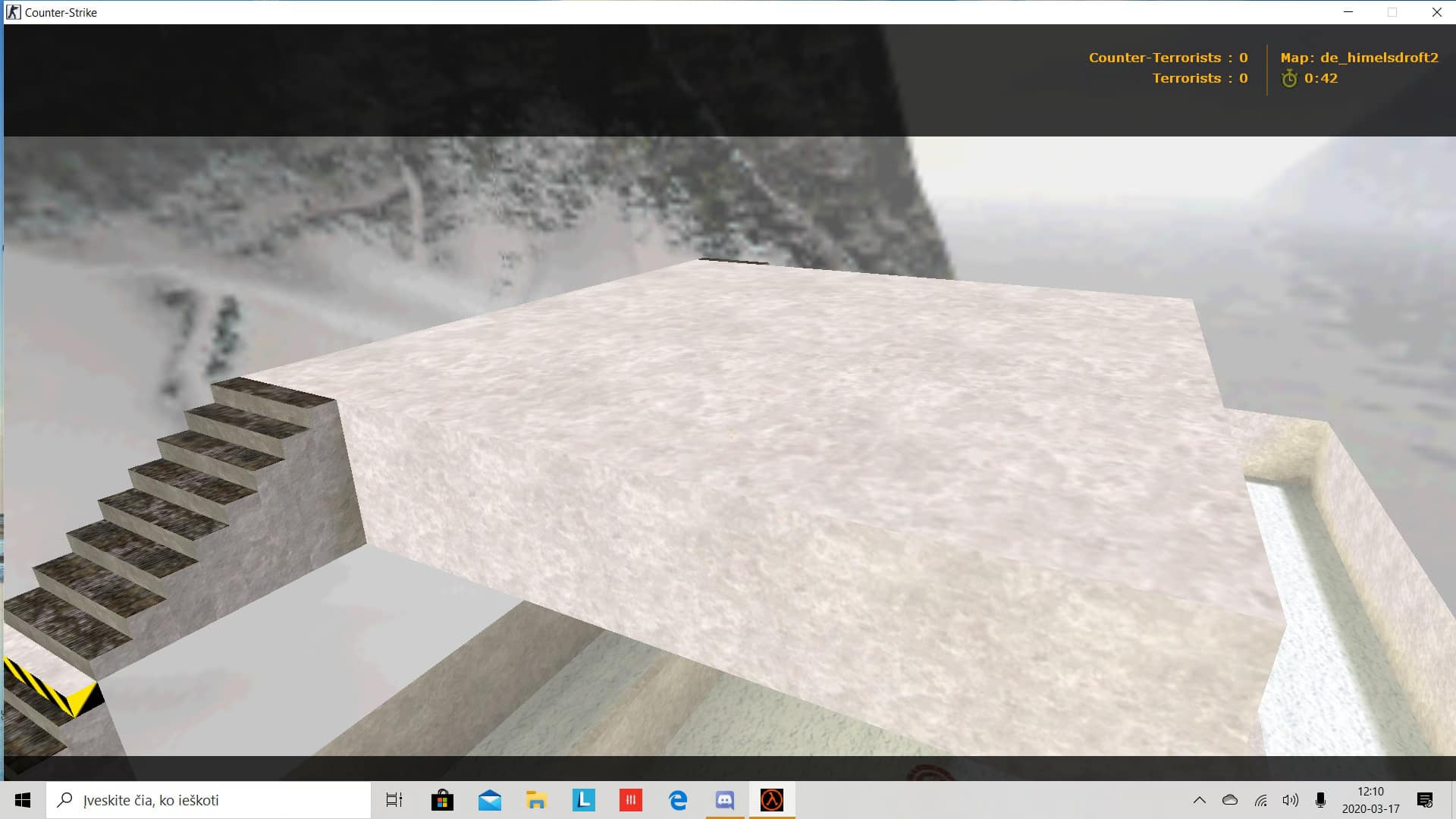Launch Microsoft Store from the taskbar
This screenshot has height=819, width=1456.
(442, 800)
